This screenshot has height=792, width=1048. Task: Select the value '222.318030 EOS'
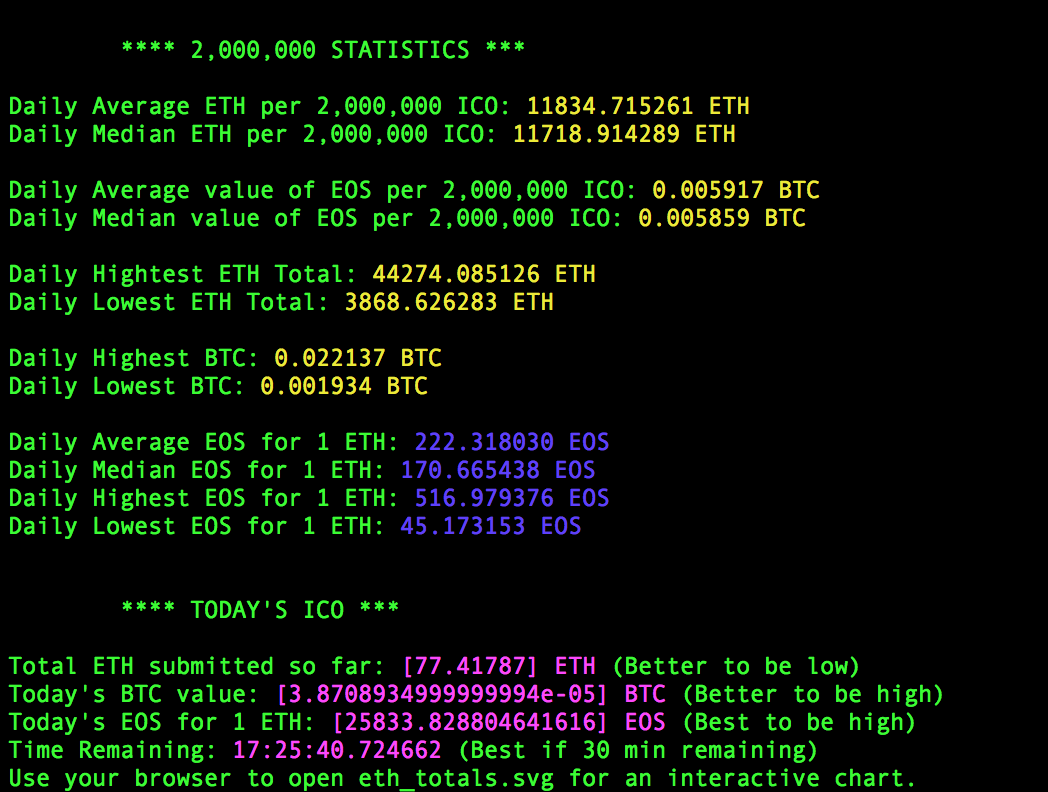[x=512, y=442]
